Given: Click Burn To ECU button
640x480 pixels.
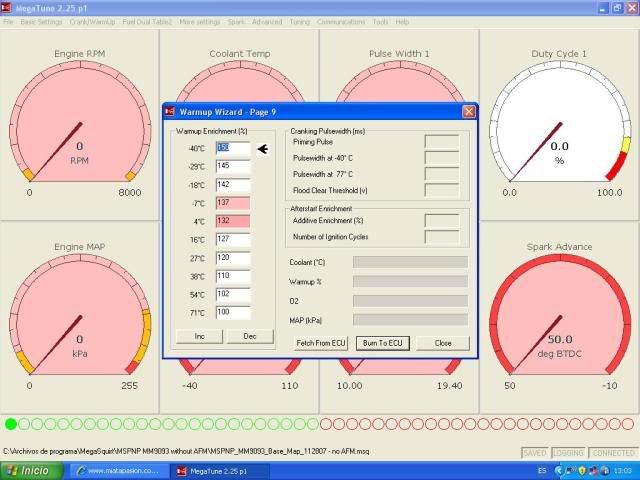Looking at the screenshot, I should [x=382, y=343].
